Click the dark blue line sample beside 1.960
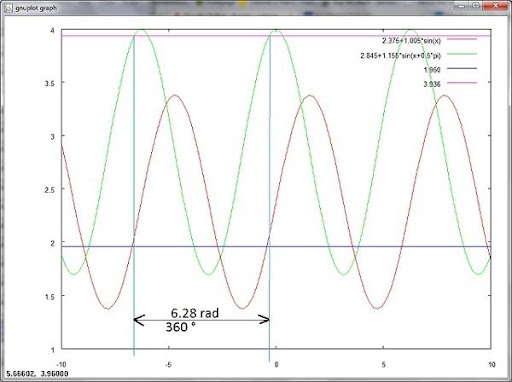The height and width of the screenshot is (382, 512). click(x=462, y=68)
